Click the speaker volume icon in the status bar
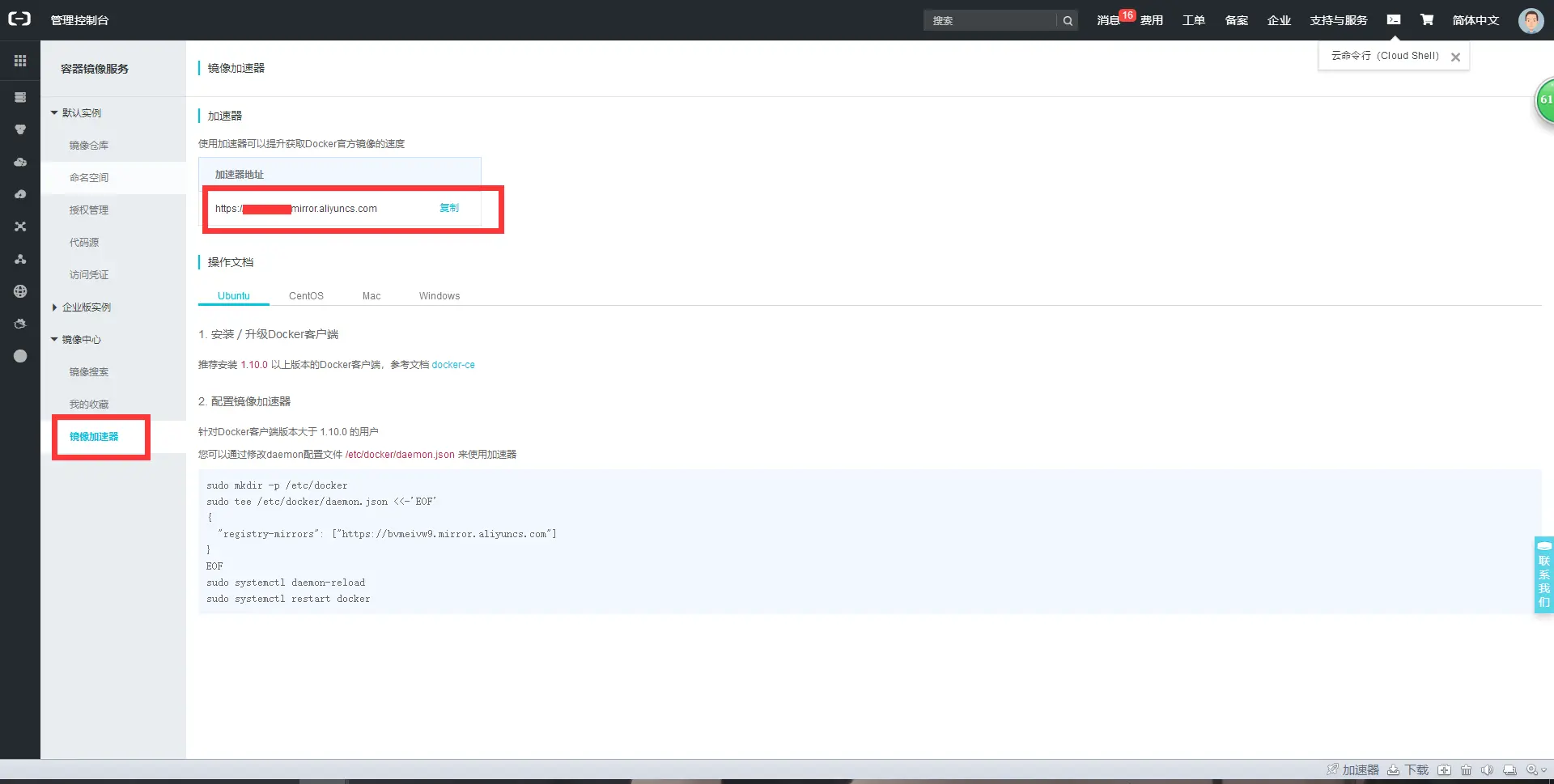This screenshot has width=1554, height=784. click(x=1487, y=769)
